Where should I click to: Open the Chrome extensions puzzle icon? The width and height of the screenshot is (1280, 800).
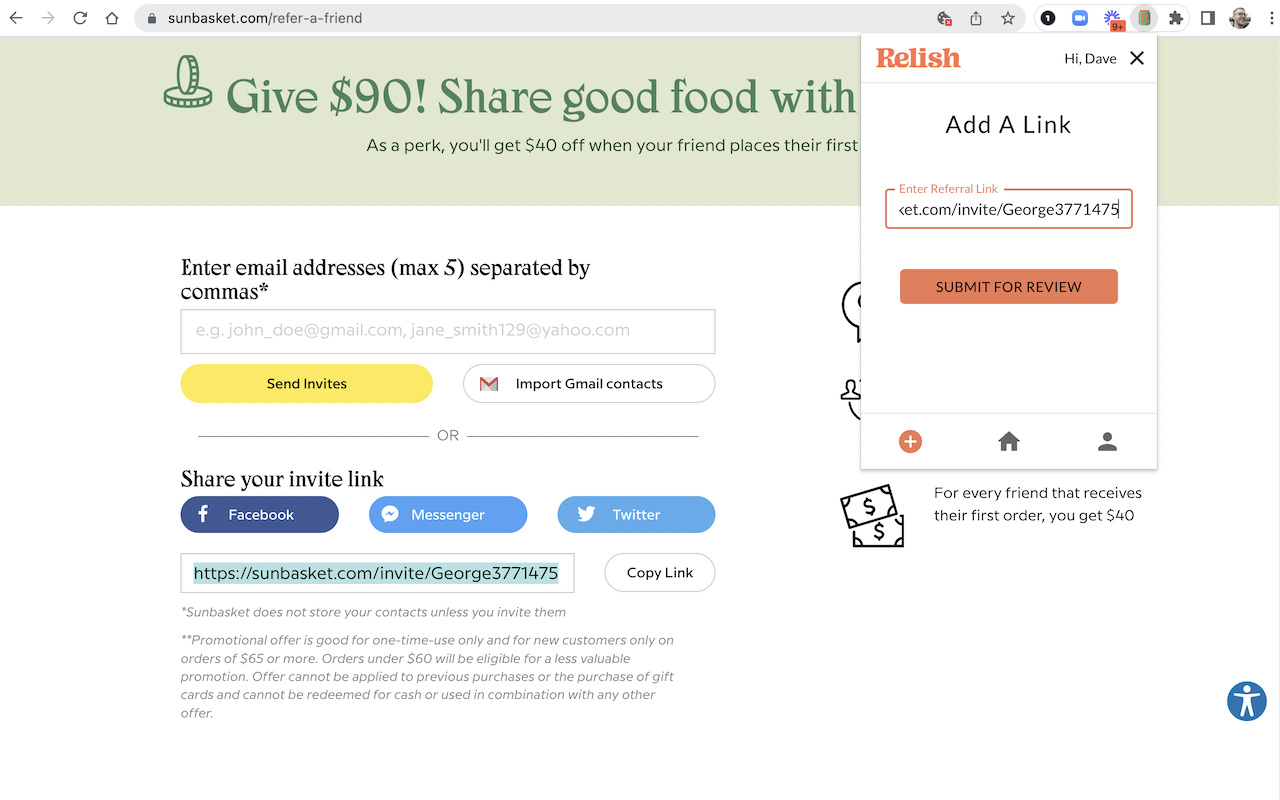1175,18
